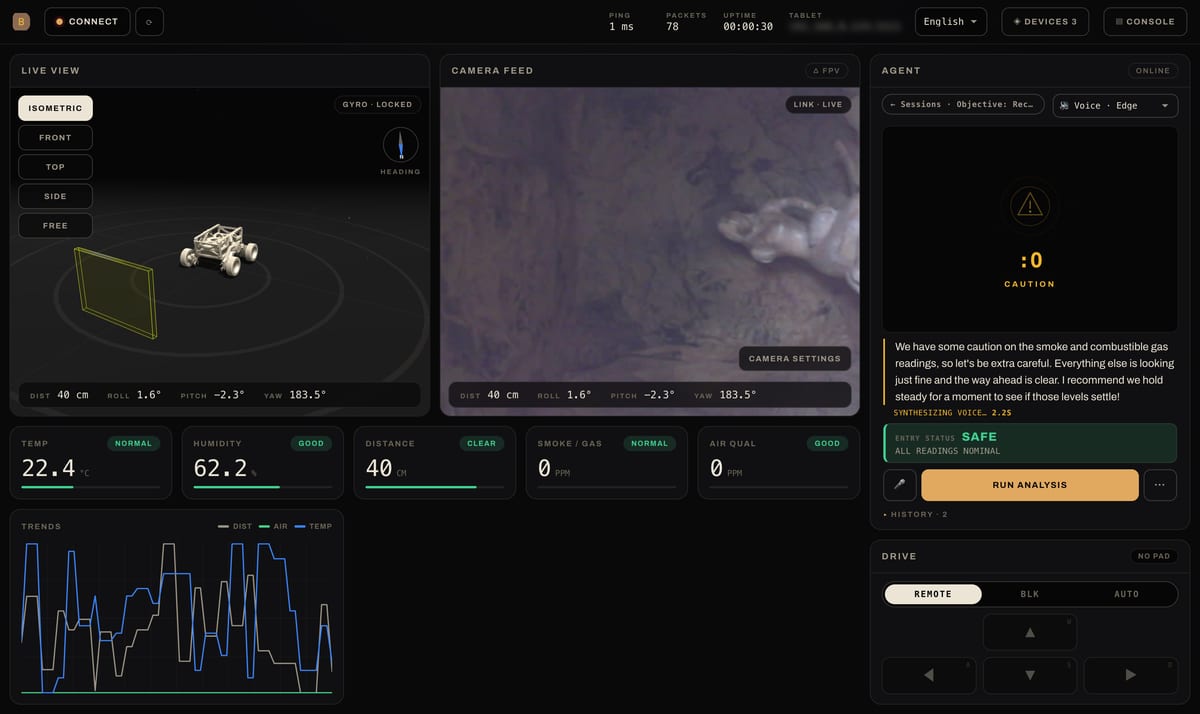This screenshot has width=1200, height=714.
Task: Click the SMOKE / GAS NORMAL badge
Action: click(x=649, y=443)
